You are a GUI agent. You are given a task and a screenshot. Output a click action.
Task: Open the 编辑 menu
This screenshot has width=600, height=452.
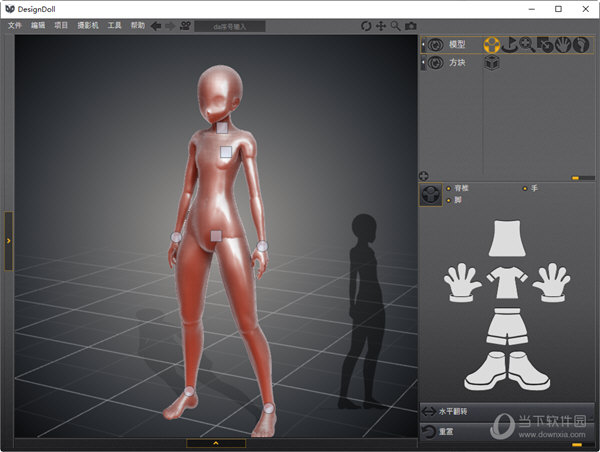tap(38, 26)
